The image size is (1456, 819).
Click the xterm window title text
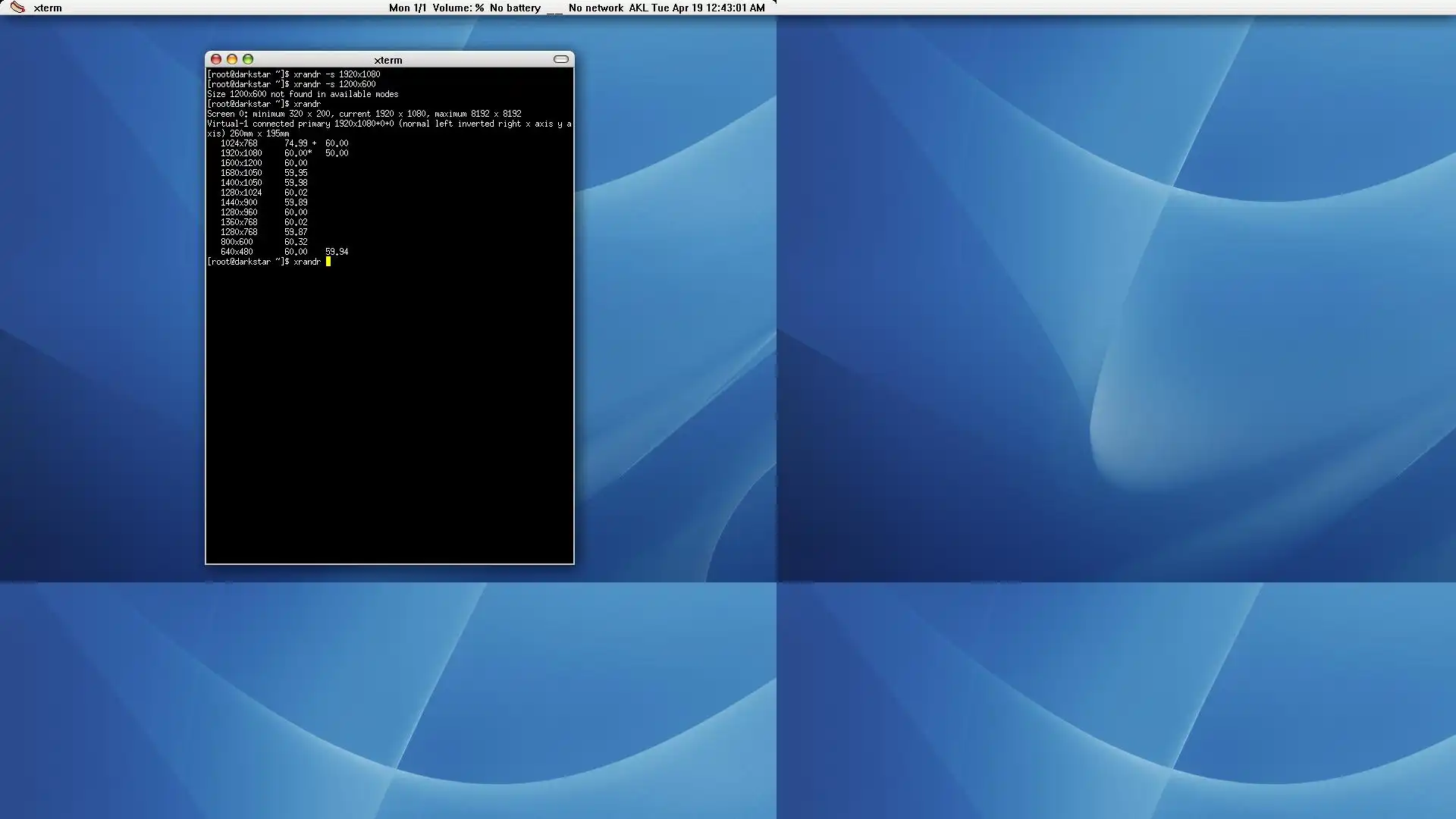click(x=388, y=60)
